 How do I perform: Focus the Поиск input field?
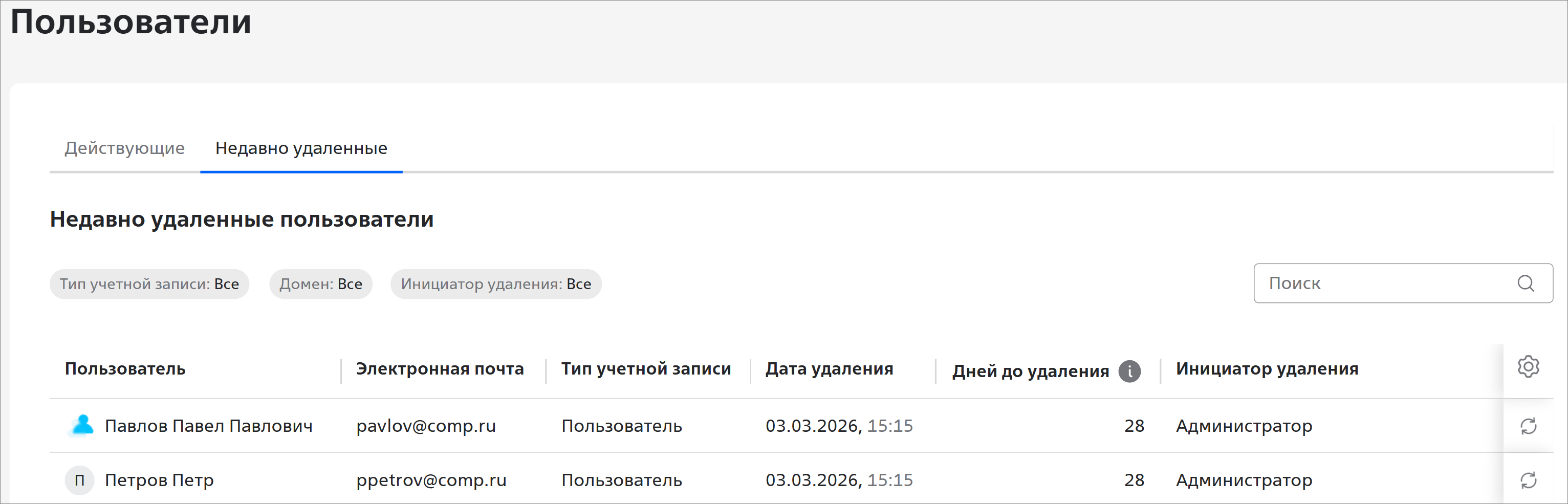(1382, 283)
